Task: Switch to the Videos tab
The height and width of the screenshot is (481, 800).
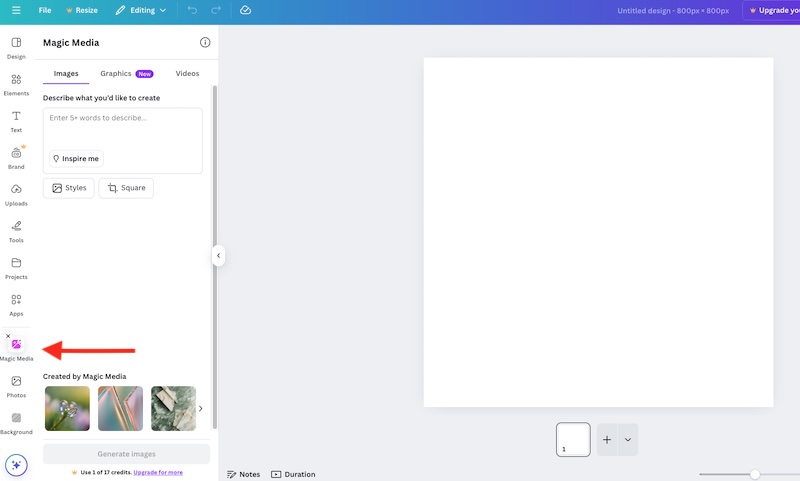Action: pyautogui.click(x=187, y=74)
